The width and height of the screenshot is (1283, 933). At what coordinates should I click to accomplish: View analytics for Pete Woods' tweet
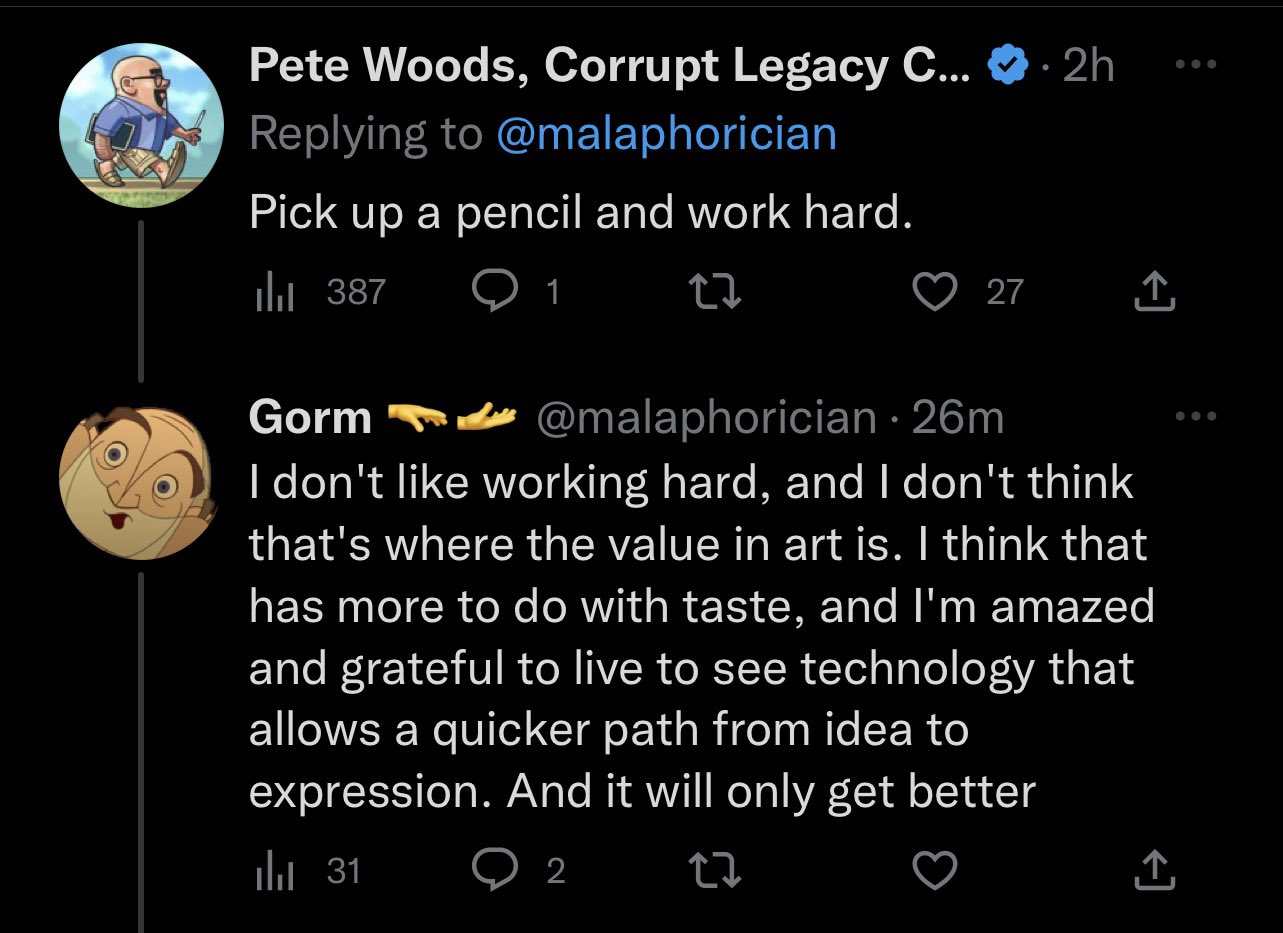click(273, 291)
